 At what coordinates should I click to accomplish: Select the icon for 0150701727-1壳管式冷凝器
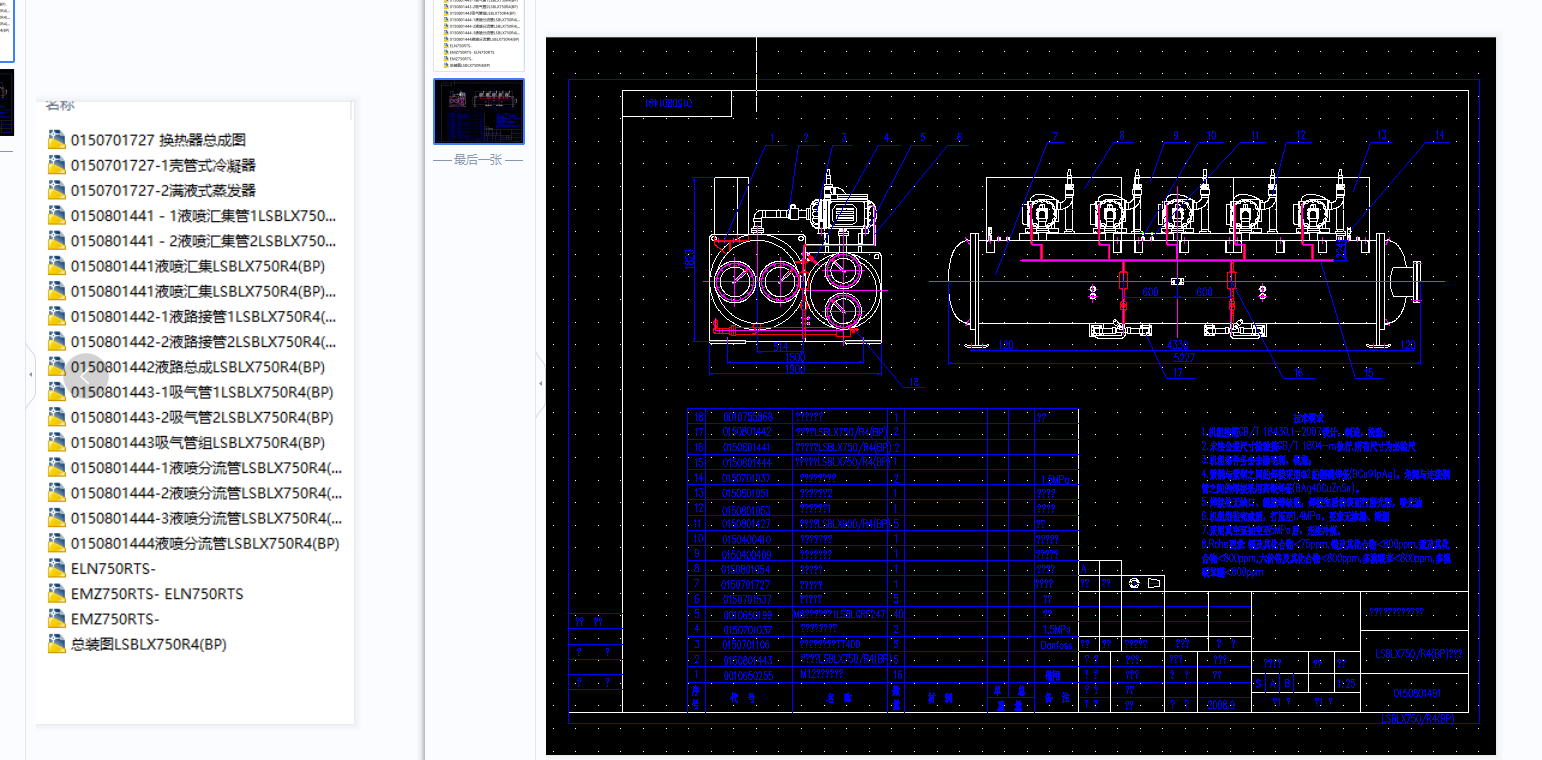click(56, 165)
